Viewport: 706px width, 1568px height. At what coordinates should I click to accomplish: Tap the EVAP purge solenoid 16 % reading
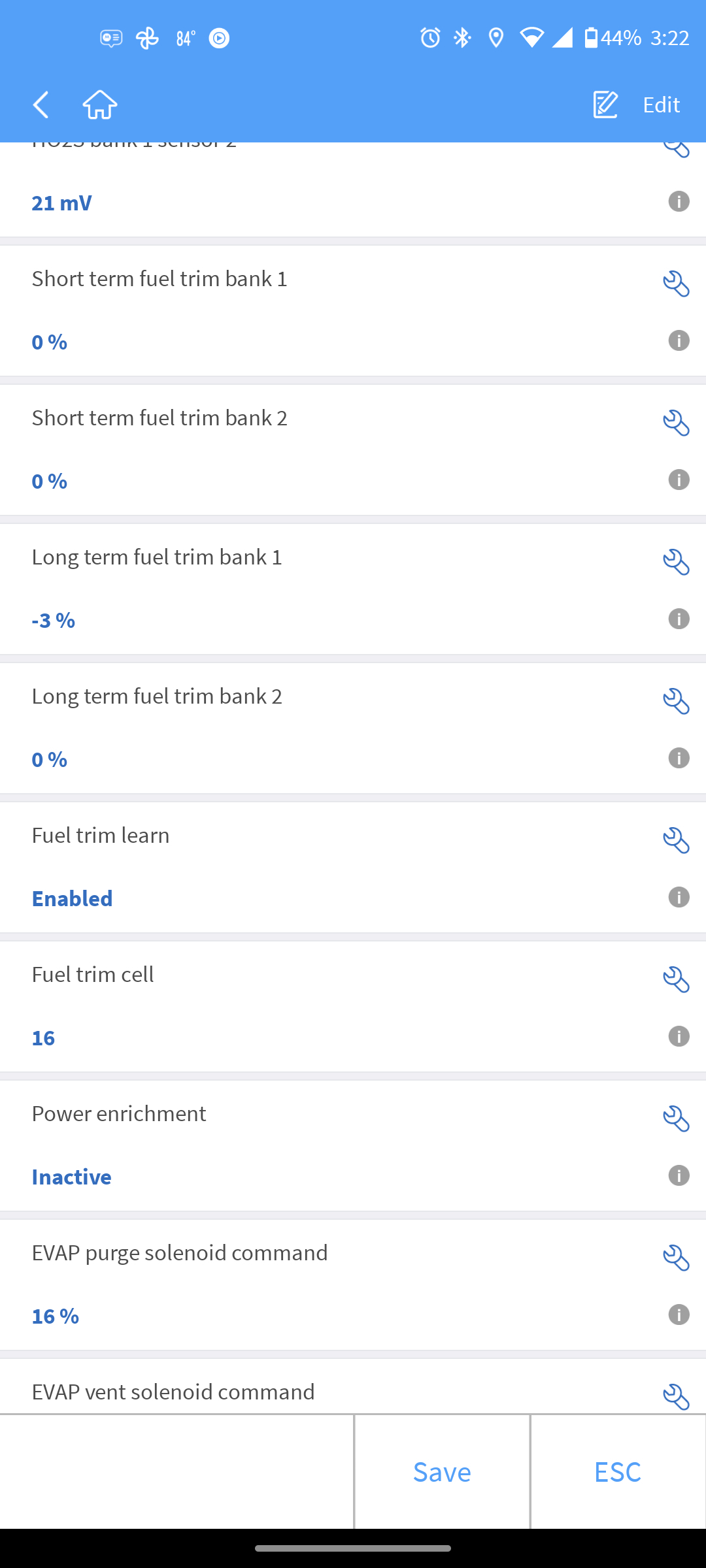click(x=56, y=1316)
